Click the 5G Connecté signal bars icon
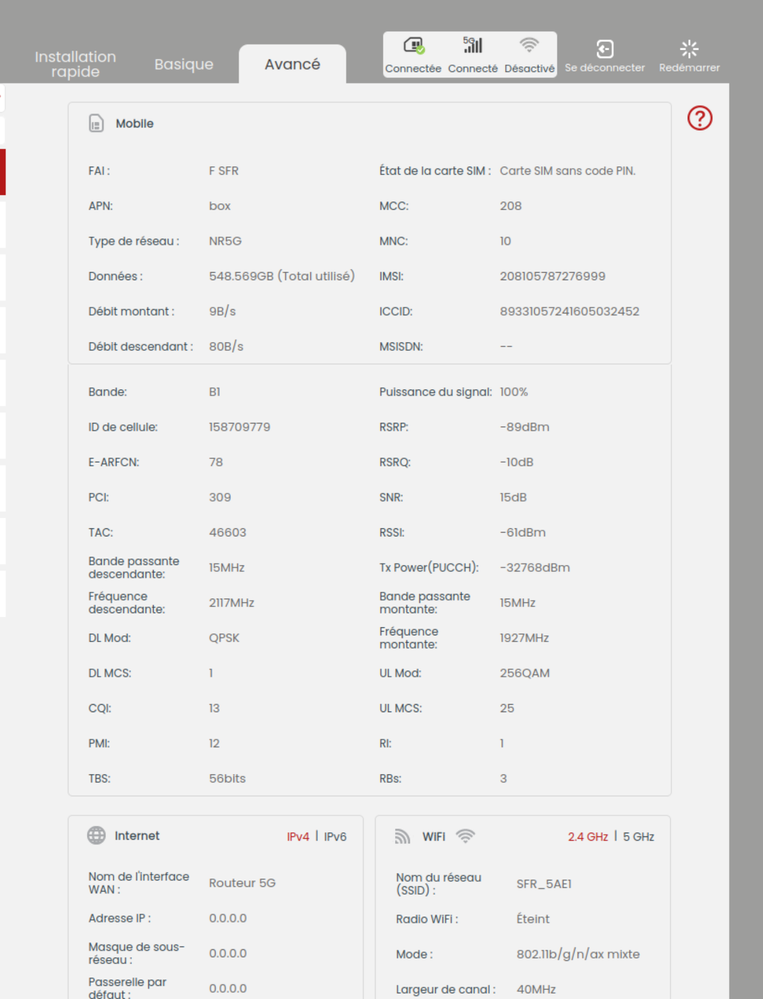The image size is (763, 999). (472, 46)
